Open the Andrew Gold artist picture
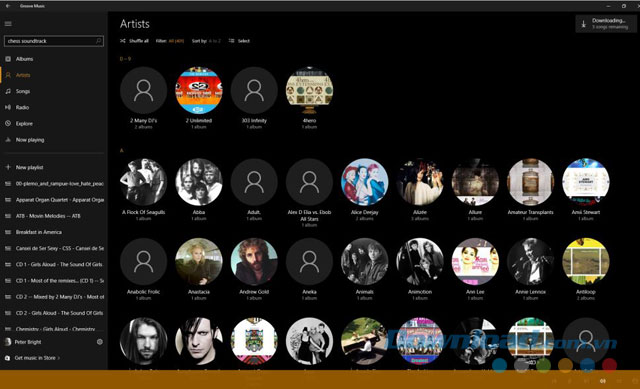640x389 pixels. coord(254,262)
